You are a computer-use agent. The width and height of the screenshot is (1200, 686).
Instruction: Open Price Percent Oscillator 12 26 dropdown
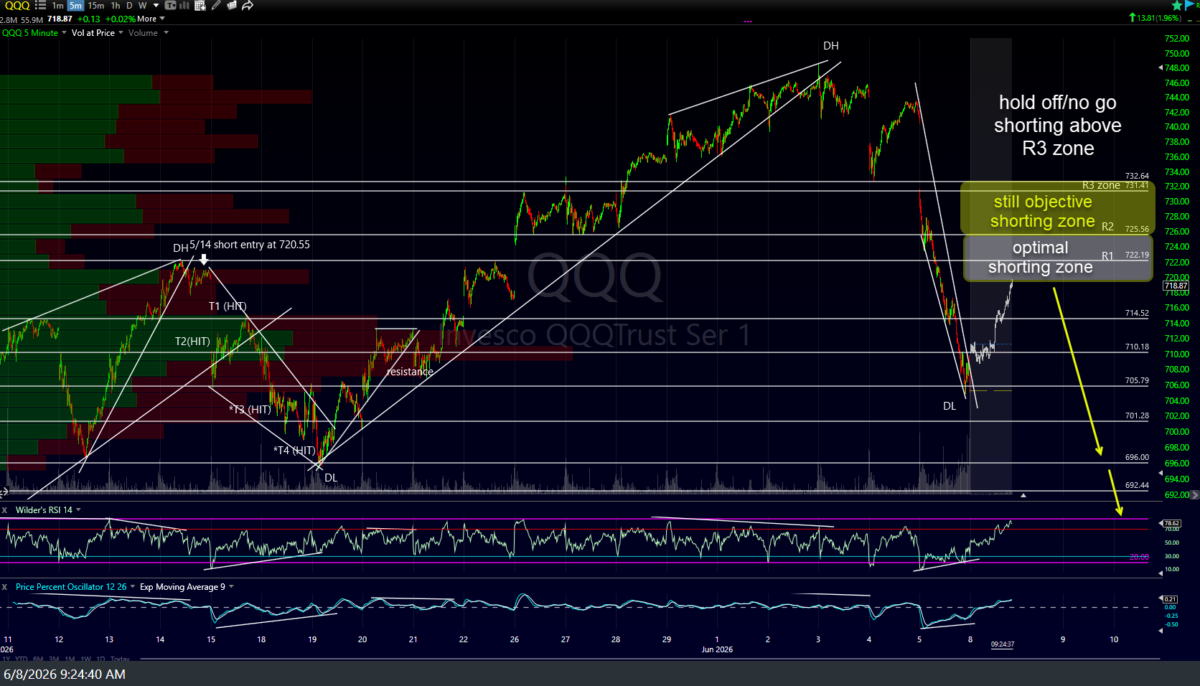click(x=132, y=587)
